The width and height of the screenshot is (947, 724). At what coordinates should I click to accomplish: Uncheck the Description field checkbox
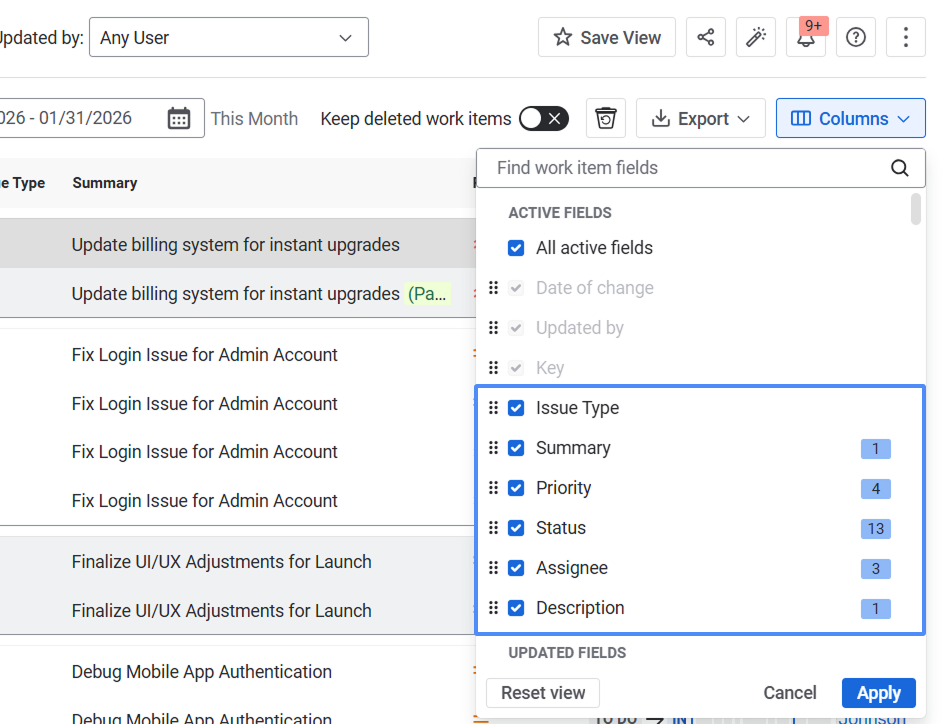click(516, 608)
